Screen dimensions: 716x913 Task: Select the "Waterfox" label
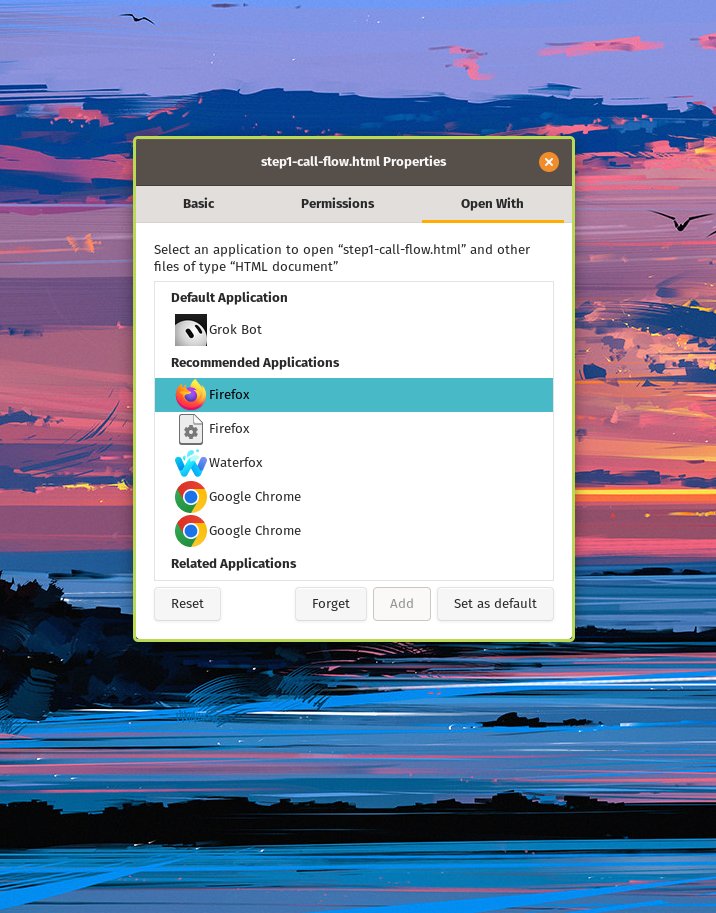236,463
